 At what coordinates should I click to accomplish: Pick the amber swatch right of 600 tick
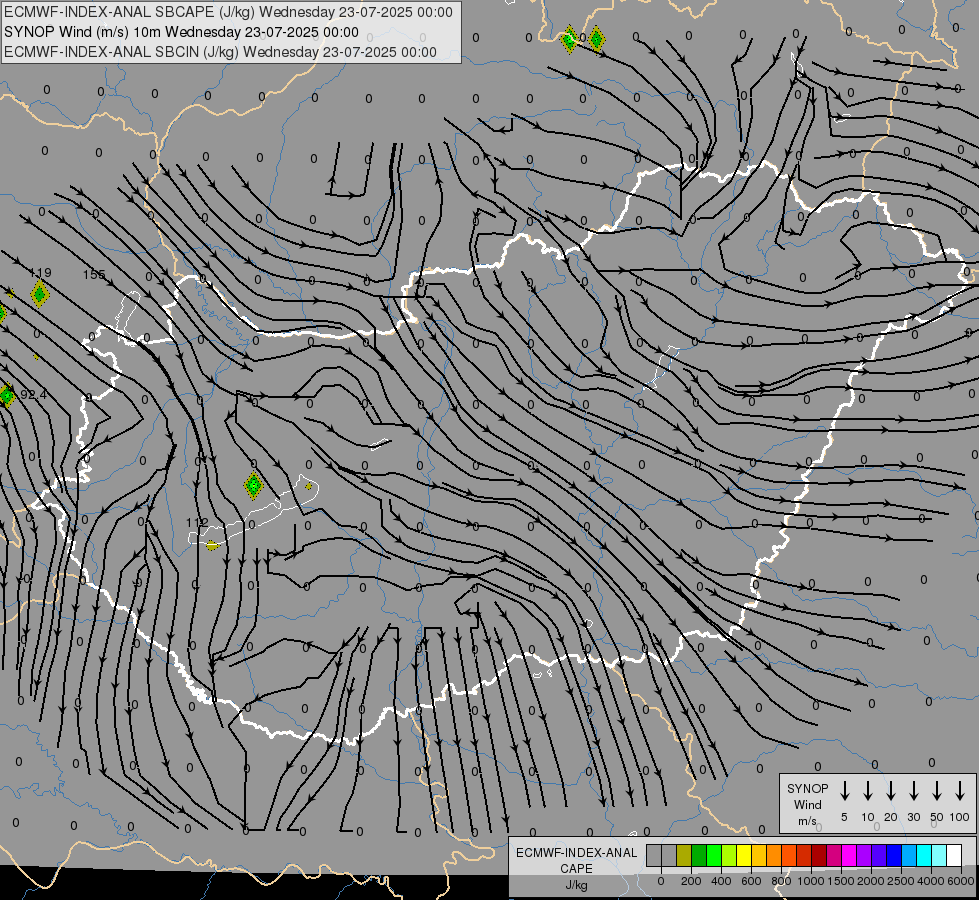(x=759, y=855)
